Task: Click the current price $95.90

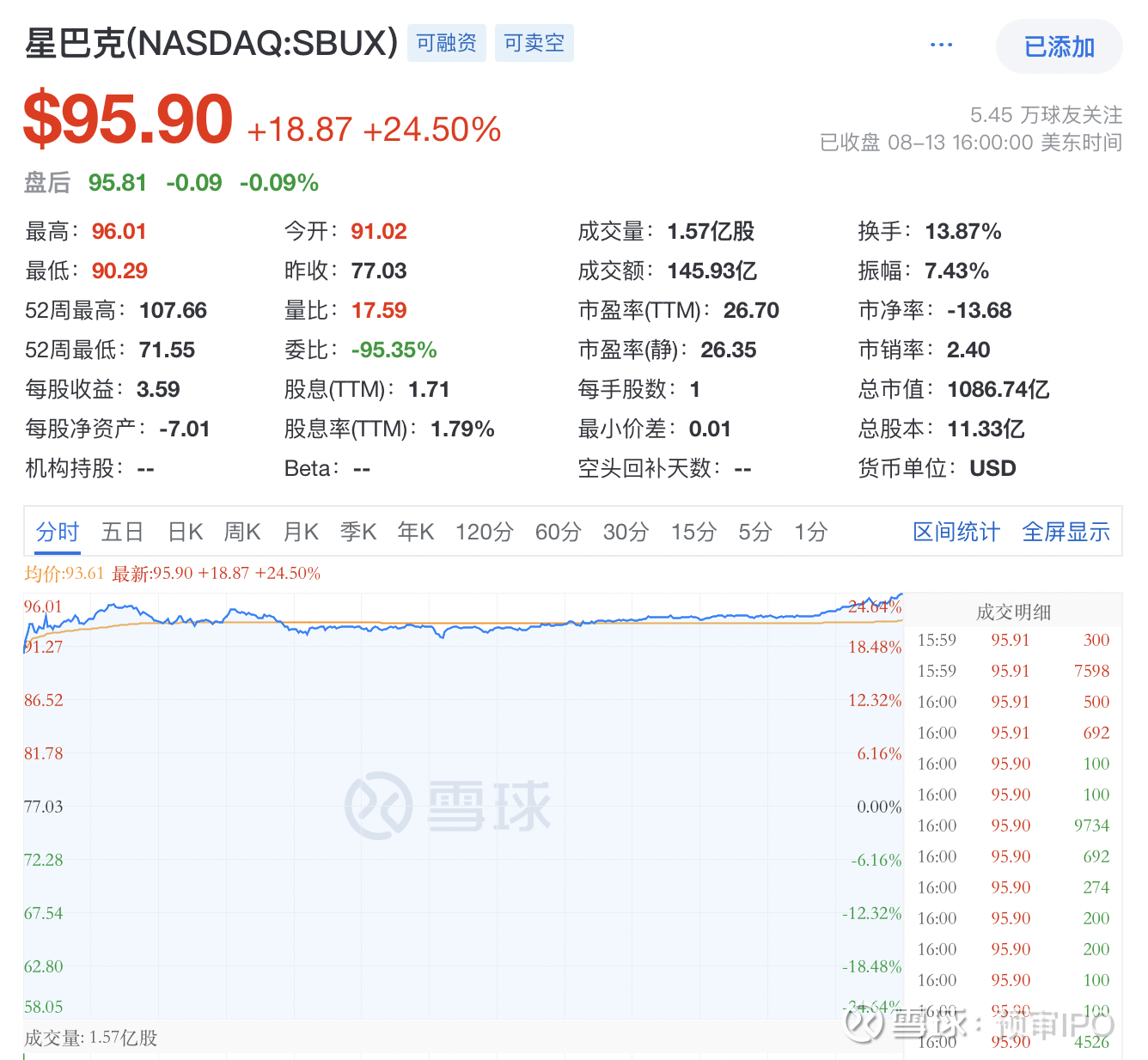Action: (x=129, y=119)
